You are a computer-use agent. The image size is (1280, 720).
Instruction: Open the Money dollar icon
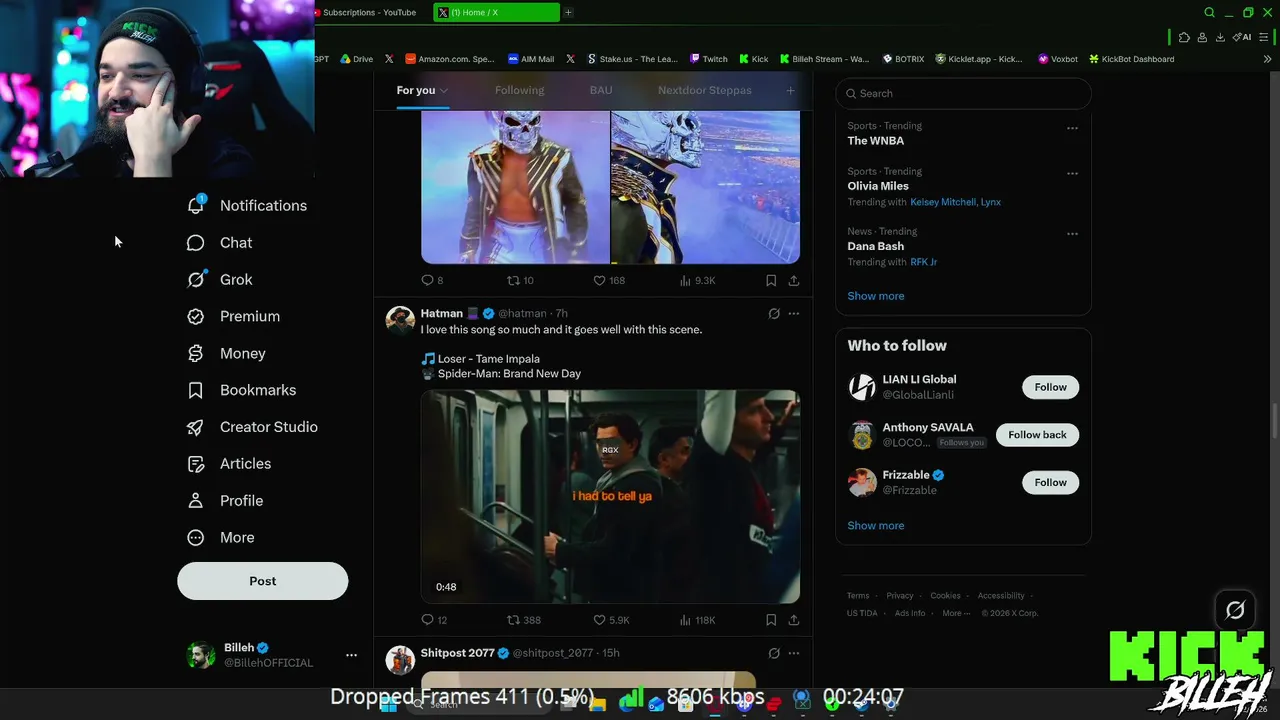tap(196, 353)
